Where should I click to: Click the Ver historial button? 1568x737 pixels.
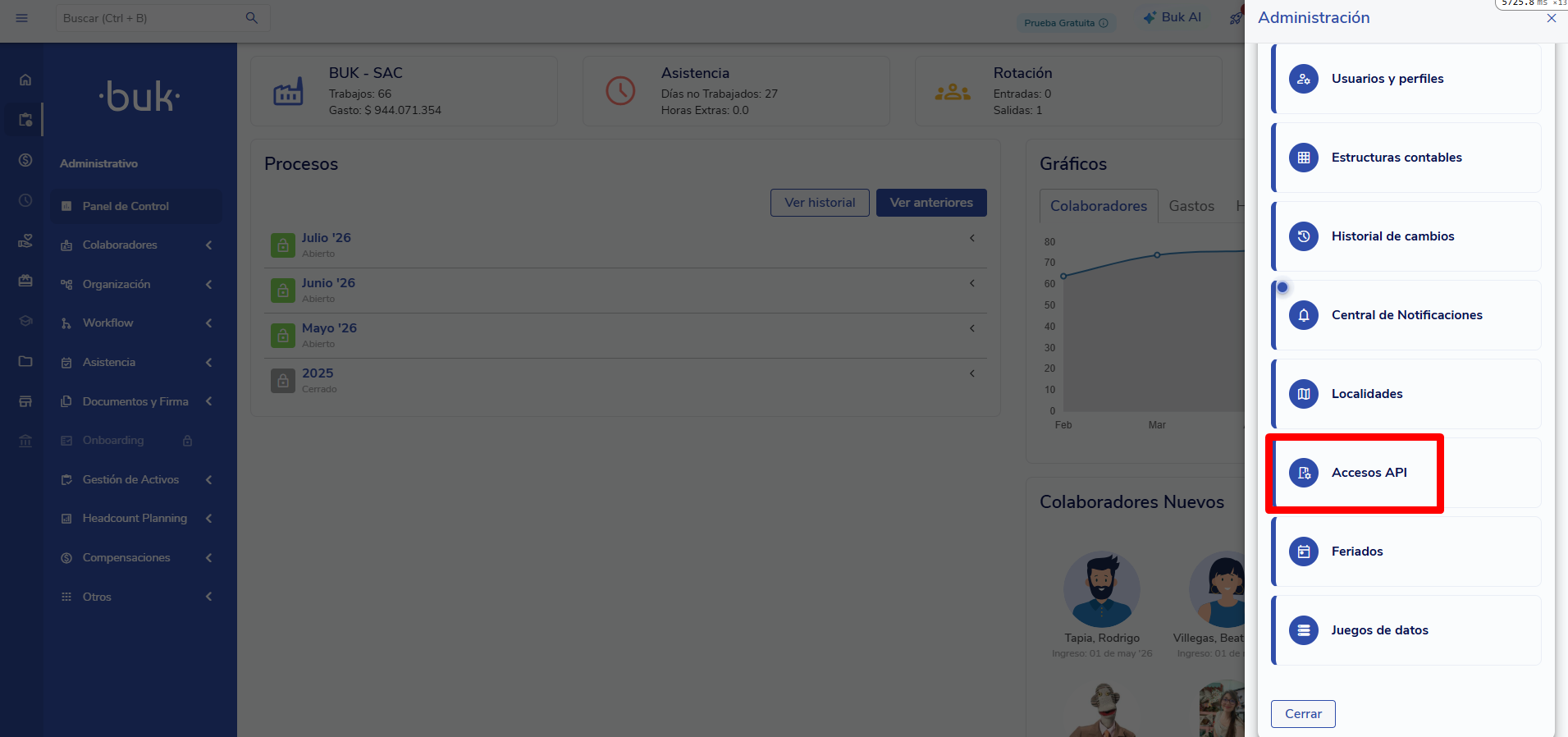820,203
